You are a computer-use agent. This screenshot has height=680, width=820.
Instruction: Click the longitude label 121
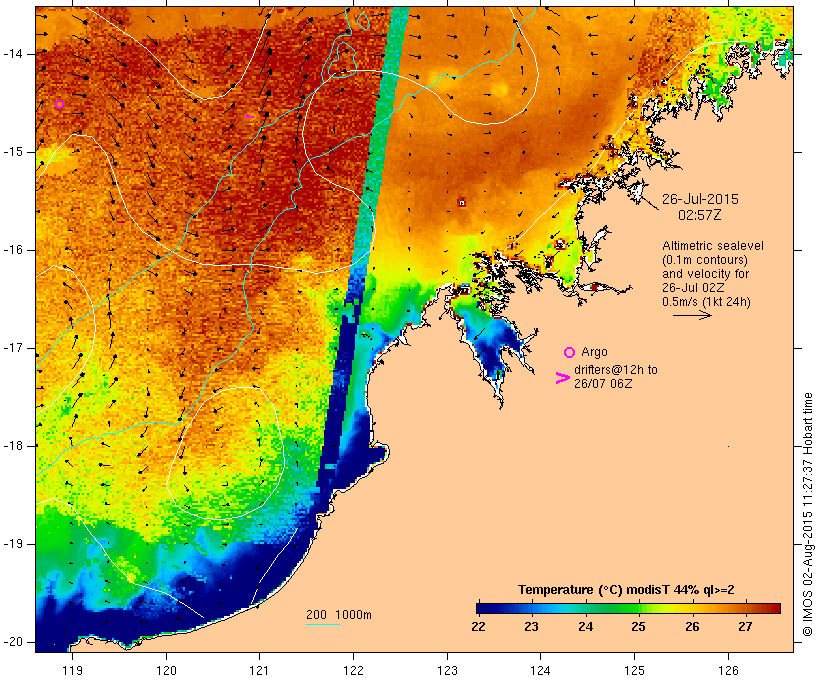(x=259, y=670)
